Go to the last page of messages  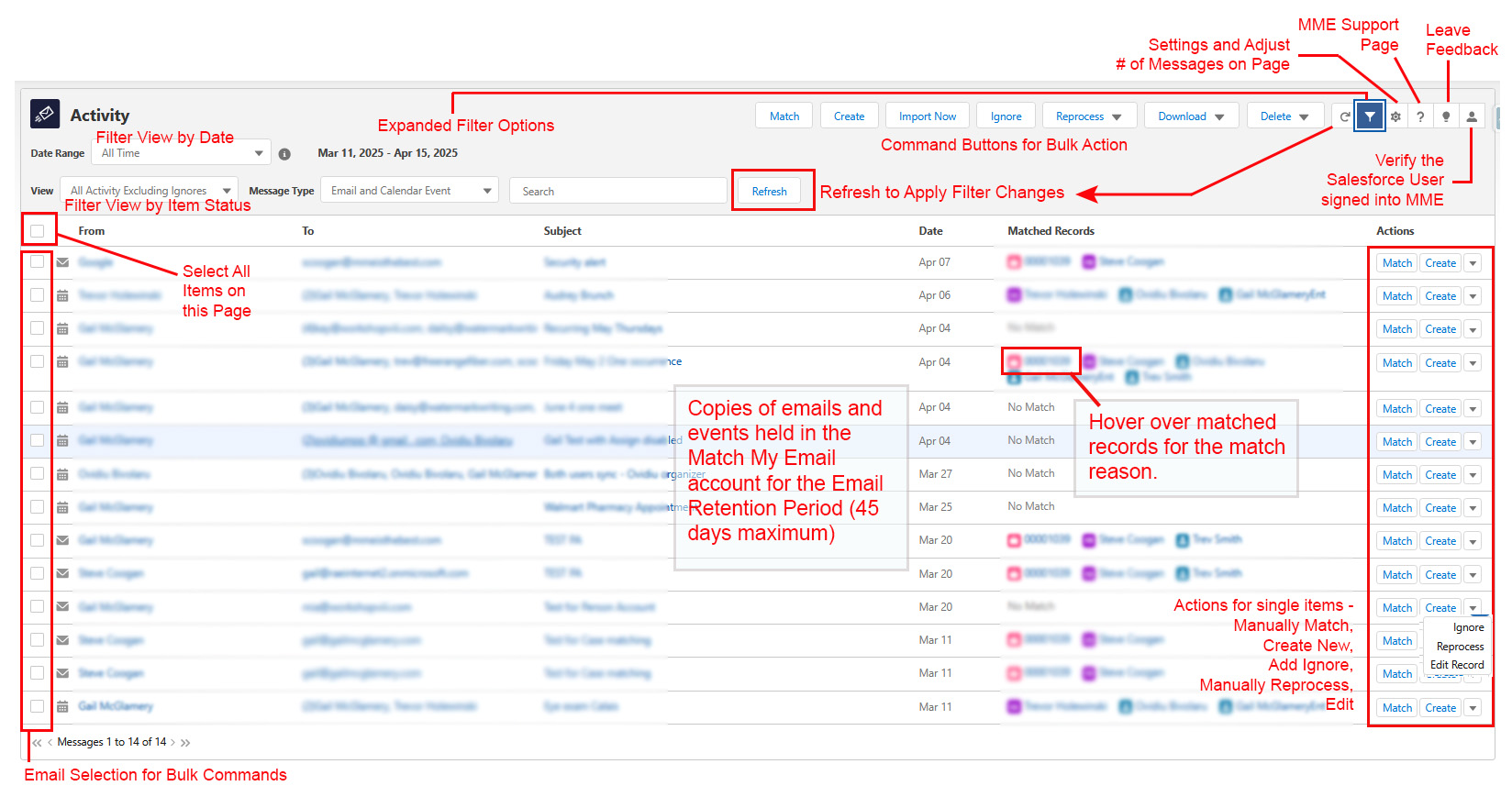185,743
